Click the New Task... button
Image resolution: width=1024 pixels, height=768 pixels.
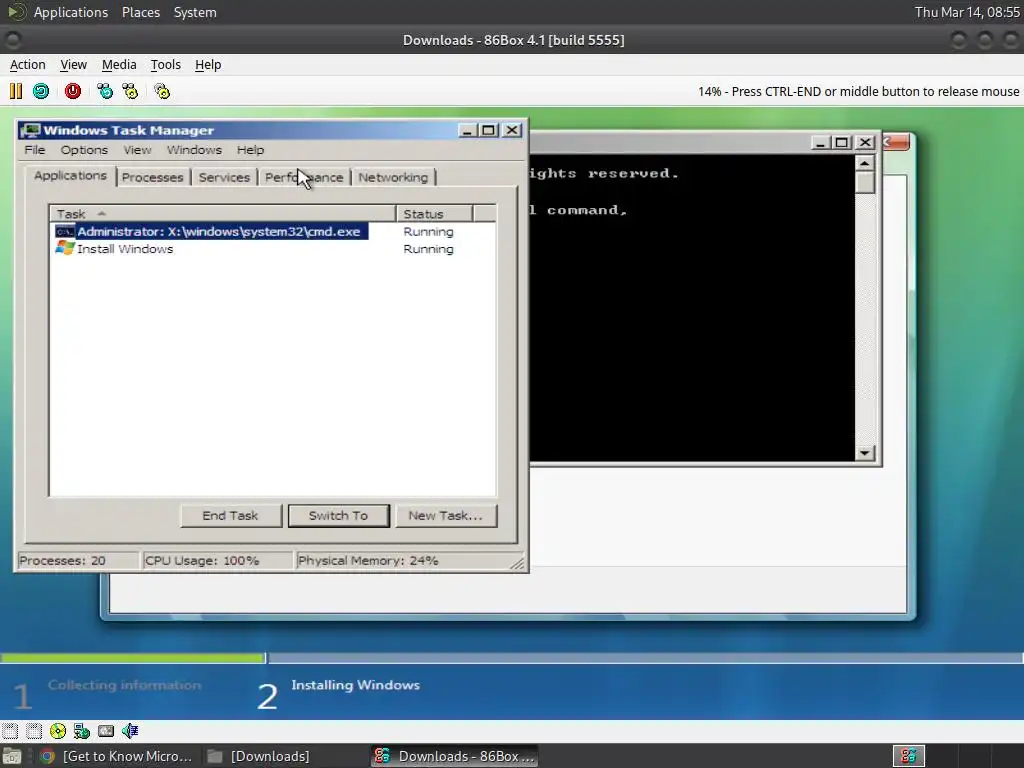click(445, 515)
